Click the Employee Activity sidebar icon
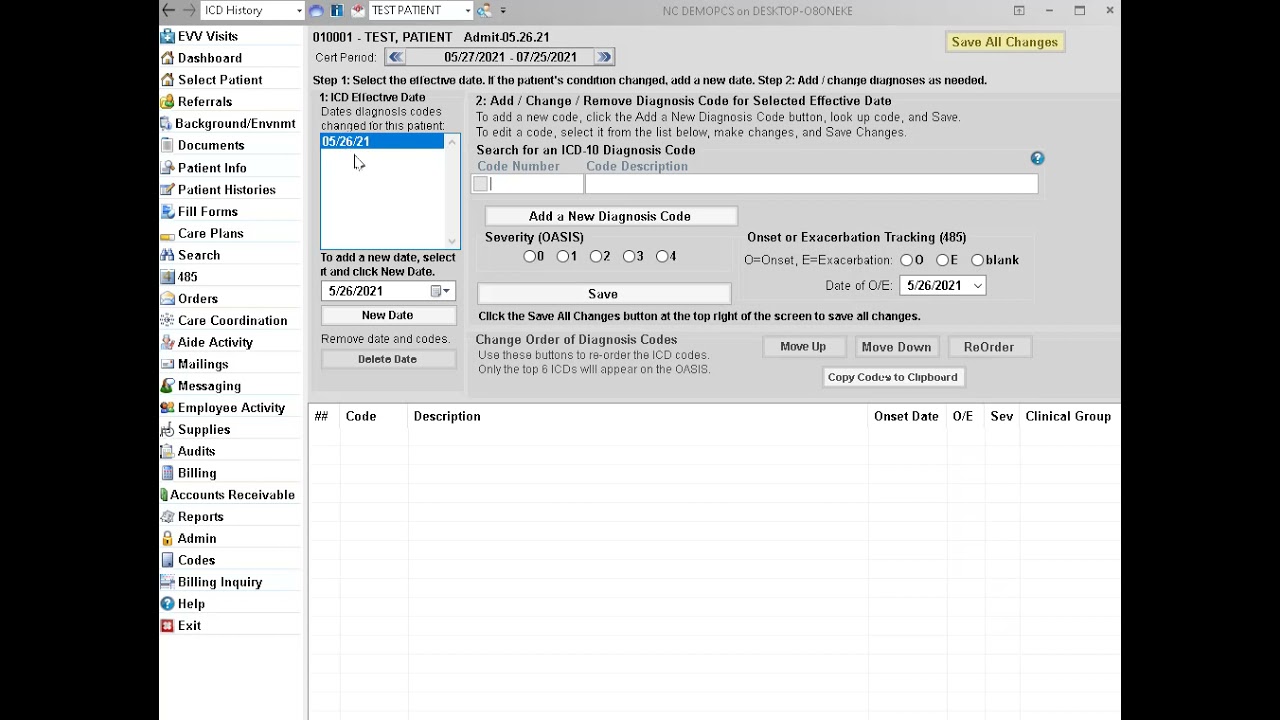1280x720 pixels. tap(167, 408)
